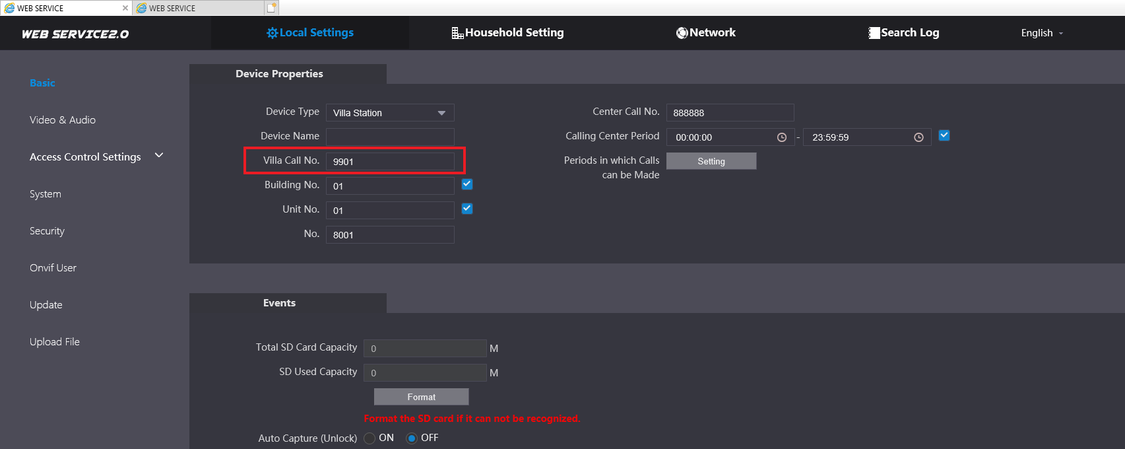Open the Device Type dropdown
1125x449 pixels.
tap(441, 113)
